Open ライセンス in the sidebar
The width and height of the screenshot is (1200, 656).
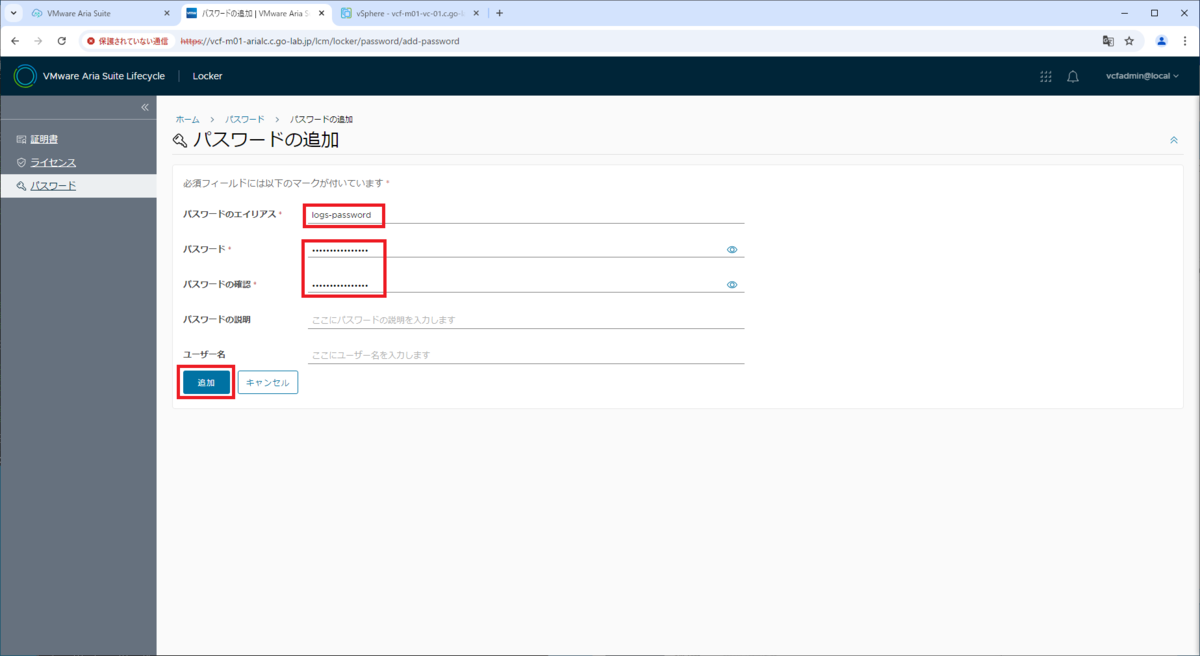(53, 162)
